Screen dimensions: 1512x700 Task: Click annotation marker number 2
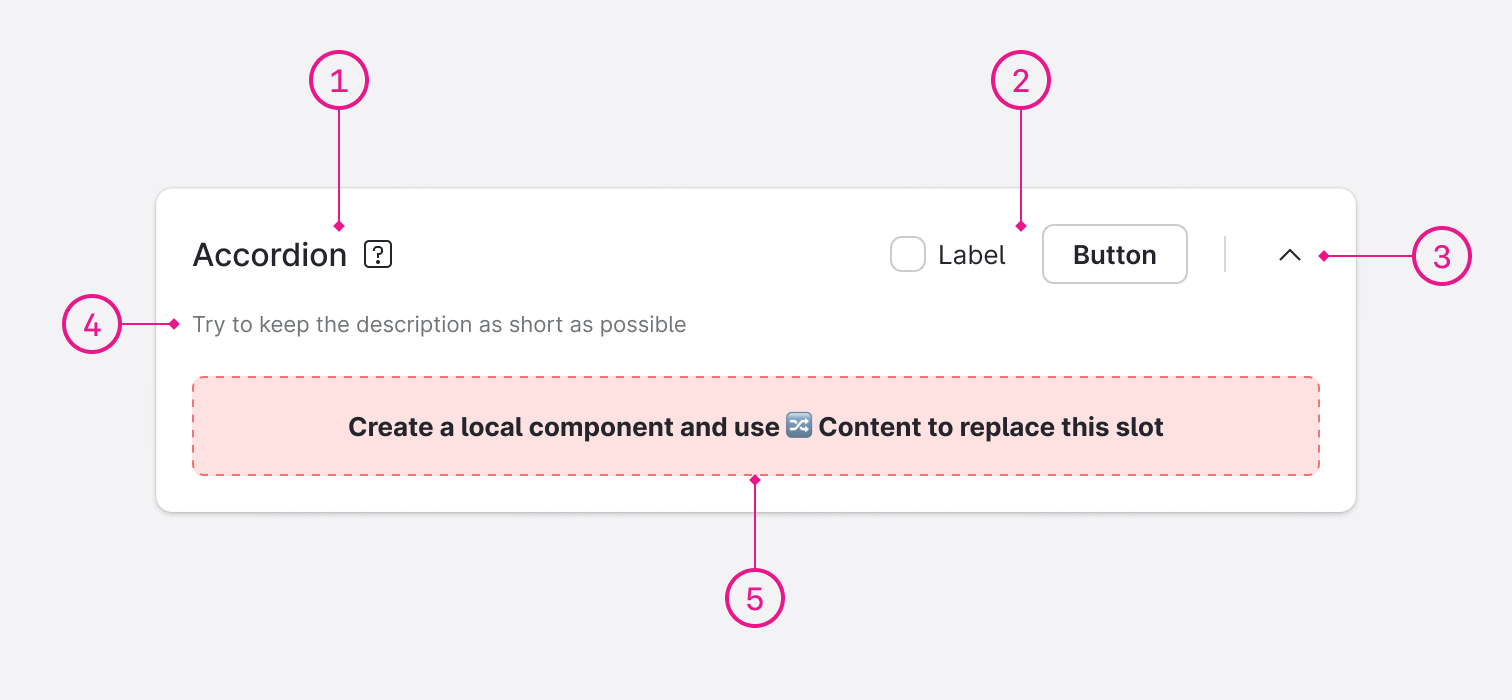(1020, 80)
